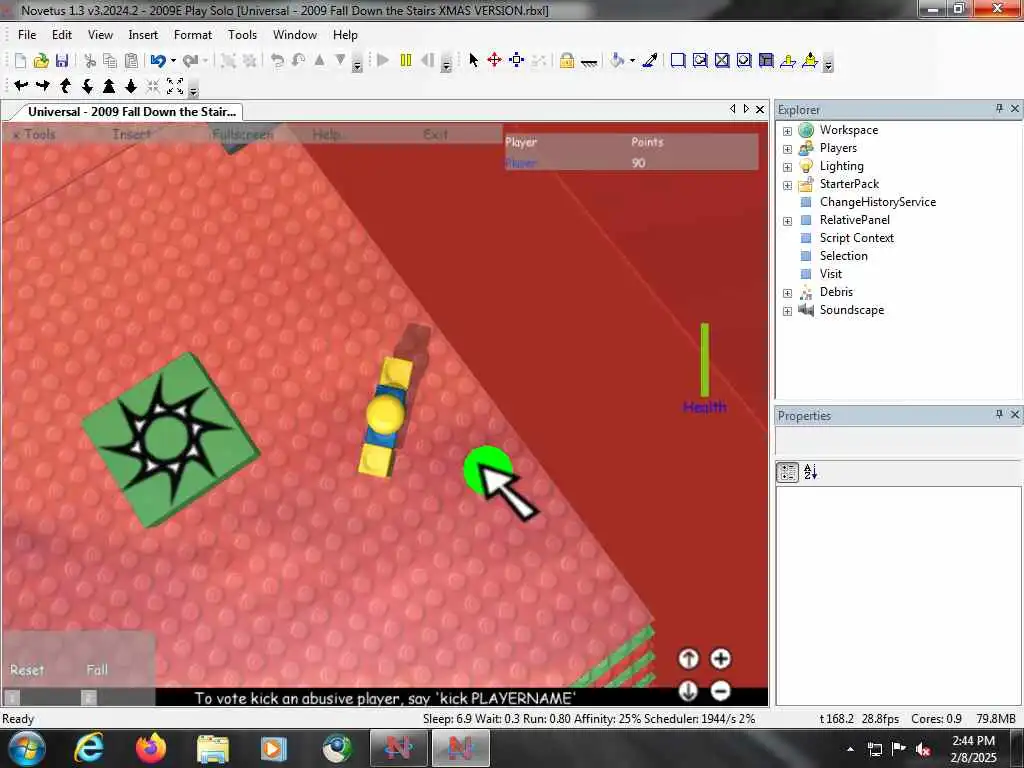The image size is (1024, 768).
Task: Select the red Move drag tool
Action: [494, 61]
